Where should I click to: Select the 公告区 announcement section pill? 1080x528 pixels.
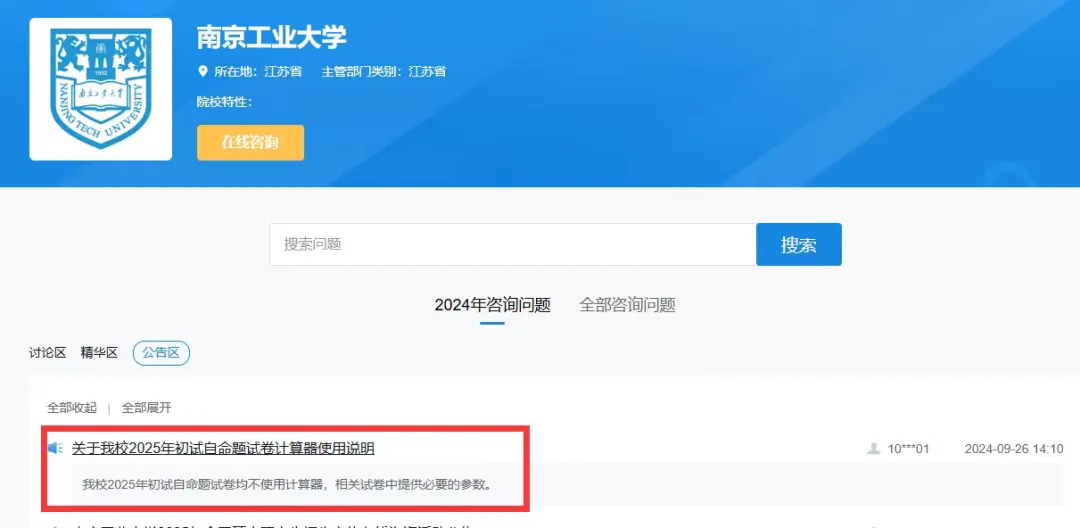(161, 353)
